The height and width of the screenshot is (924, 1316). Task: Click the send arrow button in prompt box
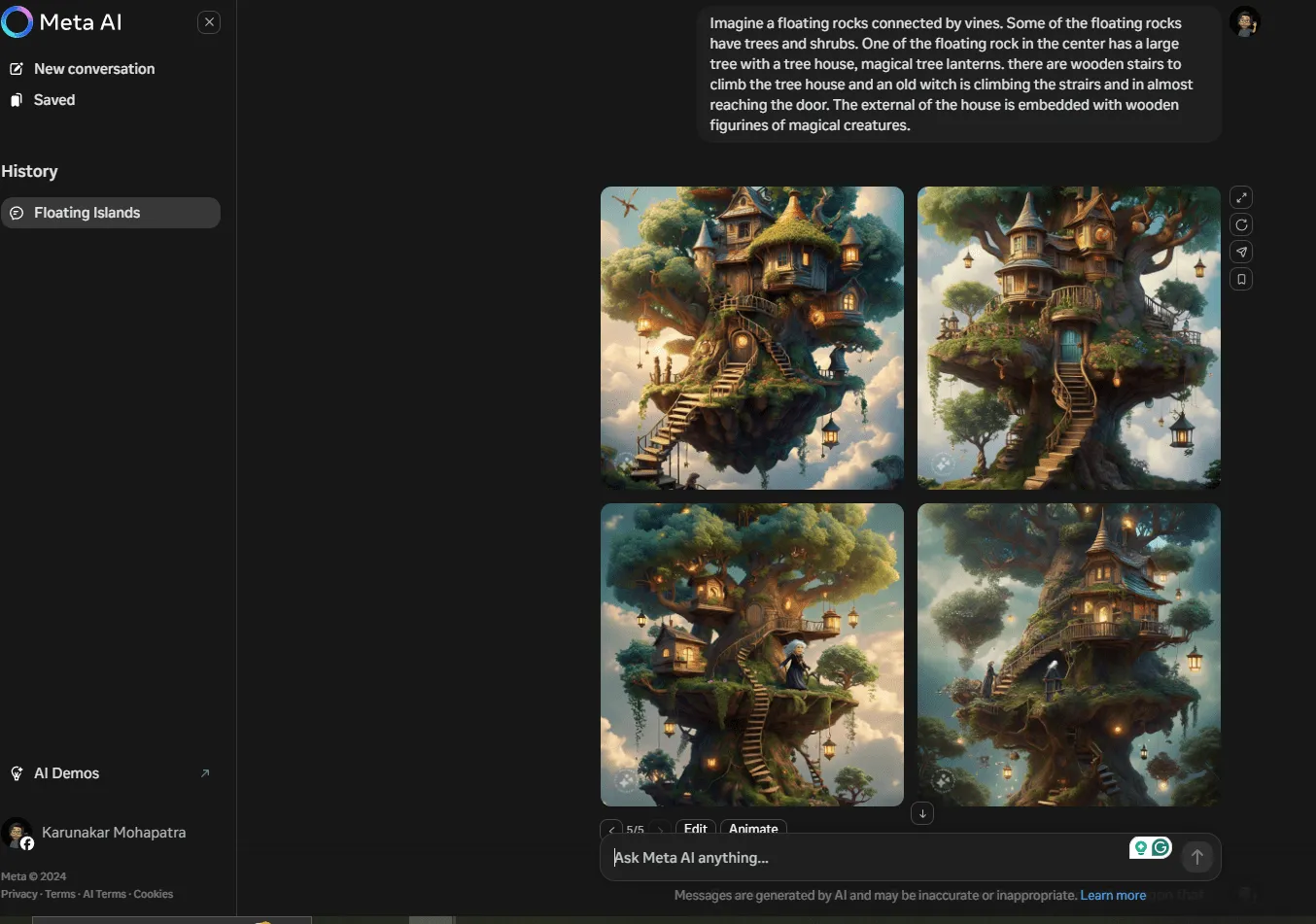1197,857
